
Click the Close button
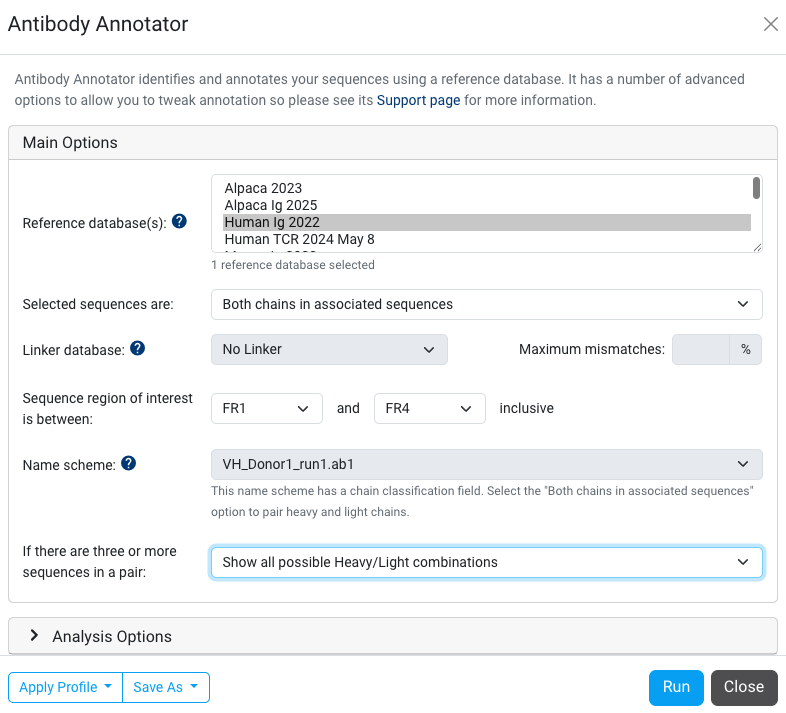[744, 687]
